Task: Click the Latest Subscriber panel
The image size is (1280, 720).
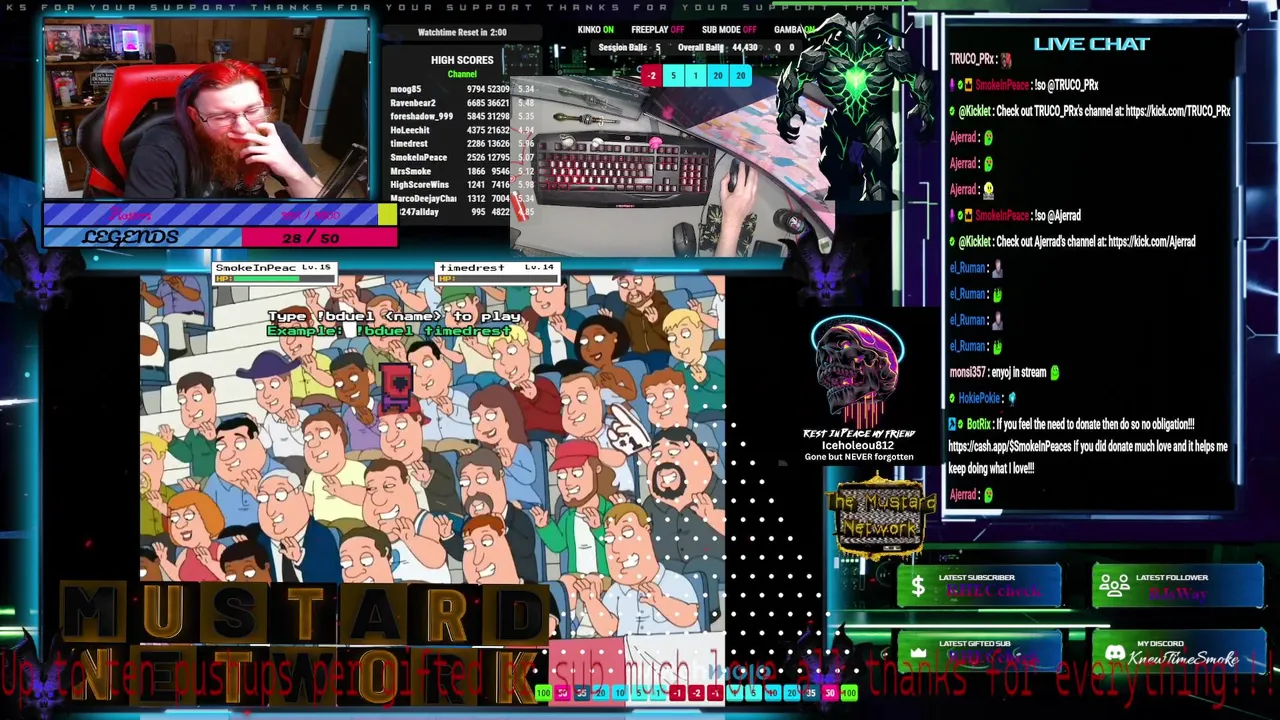Action: click(979, 587)
